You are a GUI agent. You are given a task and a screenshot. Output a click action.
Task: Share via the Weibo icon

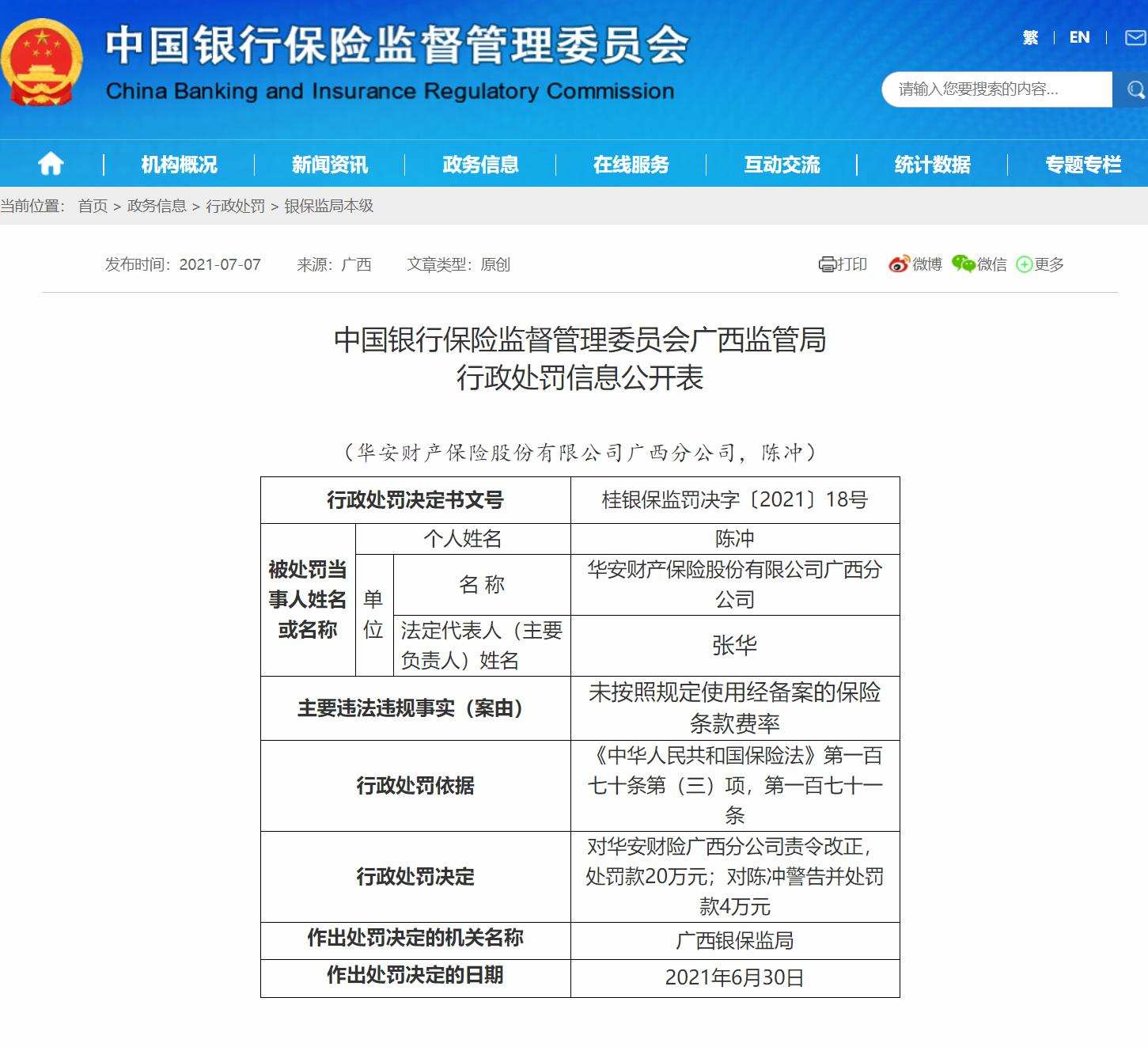899,264
